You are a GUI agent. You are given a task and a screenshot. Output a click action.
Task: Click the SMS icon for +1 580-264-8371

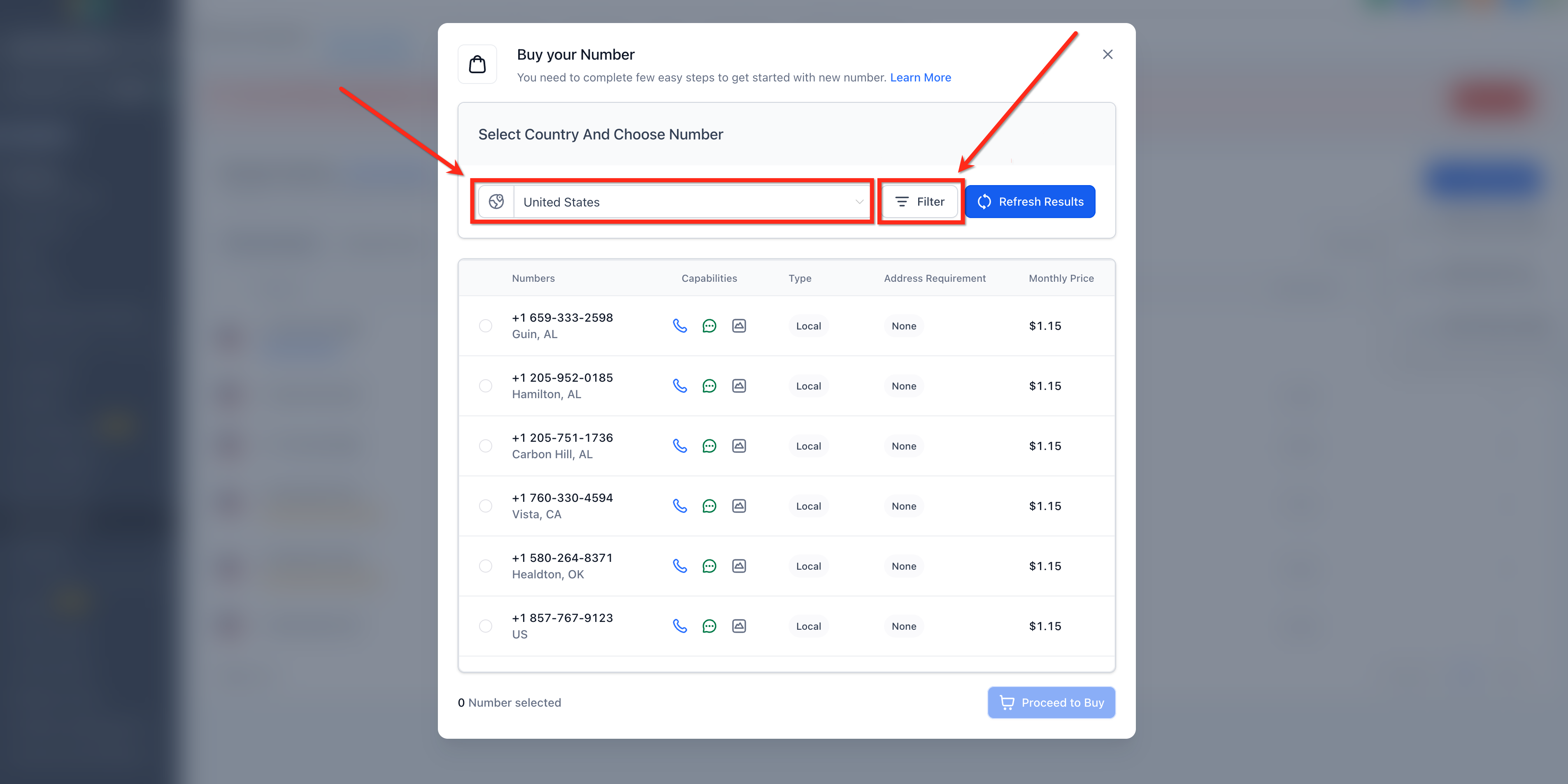coord(709,566)
